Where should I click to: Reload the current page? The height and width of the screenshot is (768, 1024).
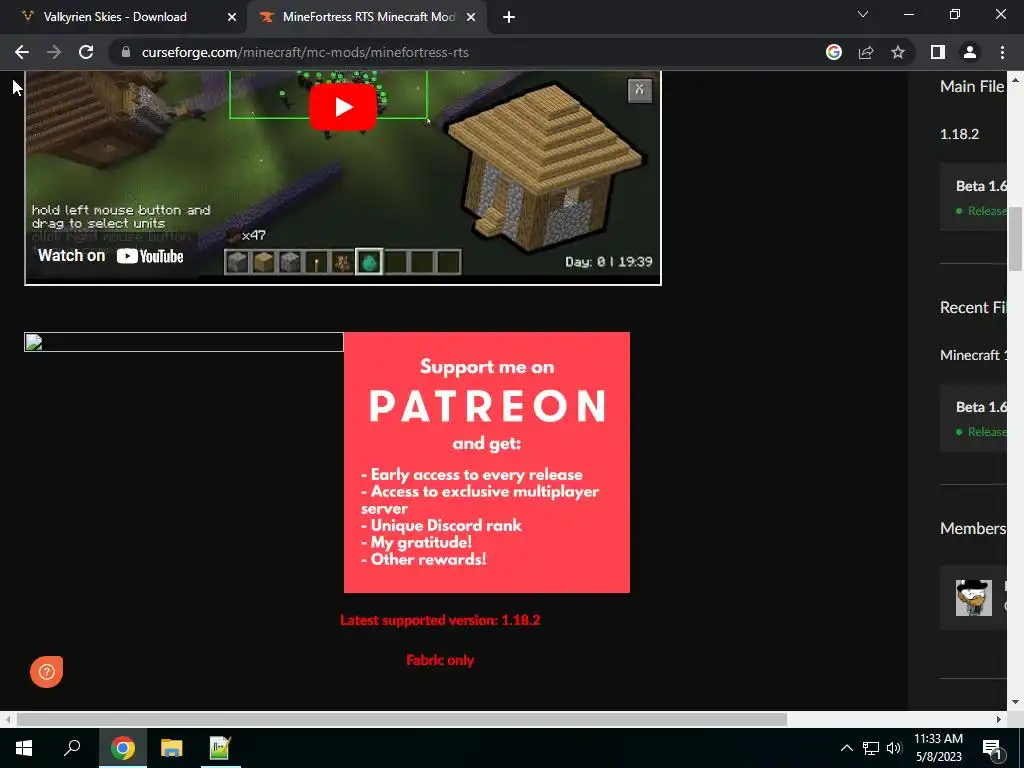pos(86,52)
